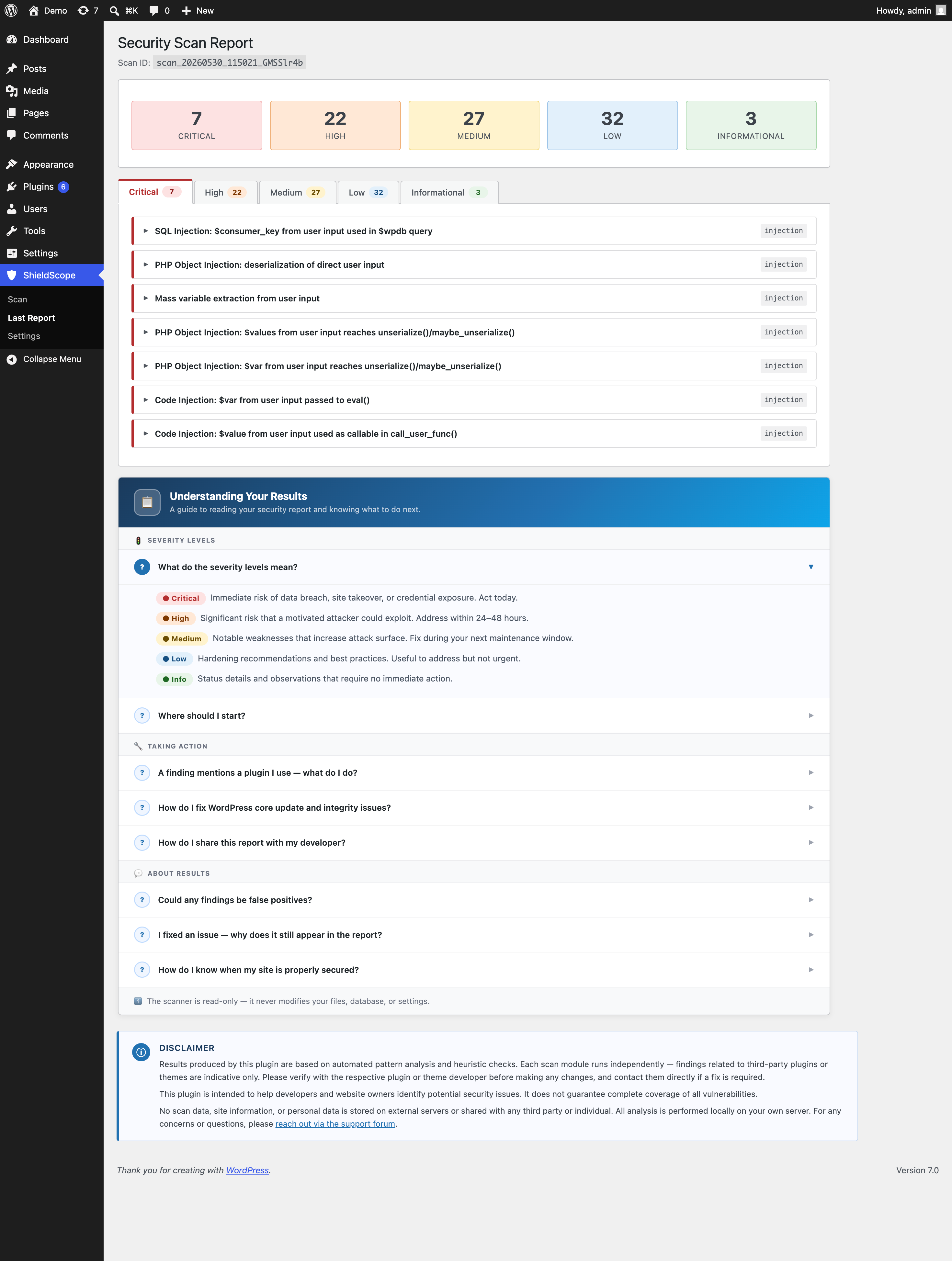Click the 22 High summary card
952x1261 pixels.
point(335,125)
